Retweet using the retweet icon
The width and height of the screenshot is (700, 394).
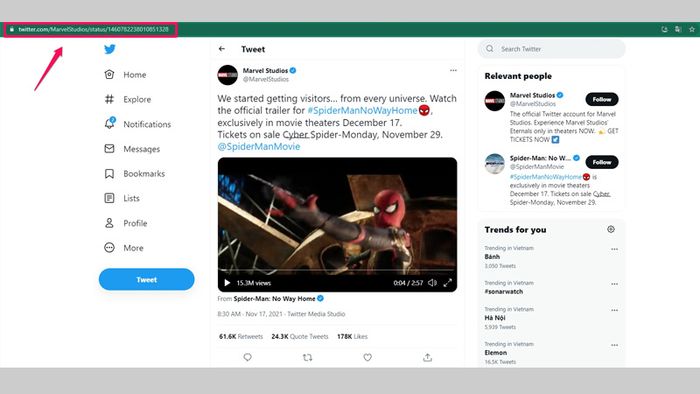pos(307,357)
